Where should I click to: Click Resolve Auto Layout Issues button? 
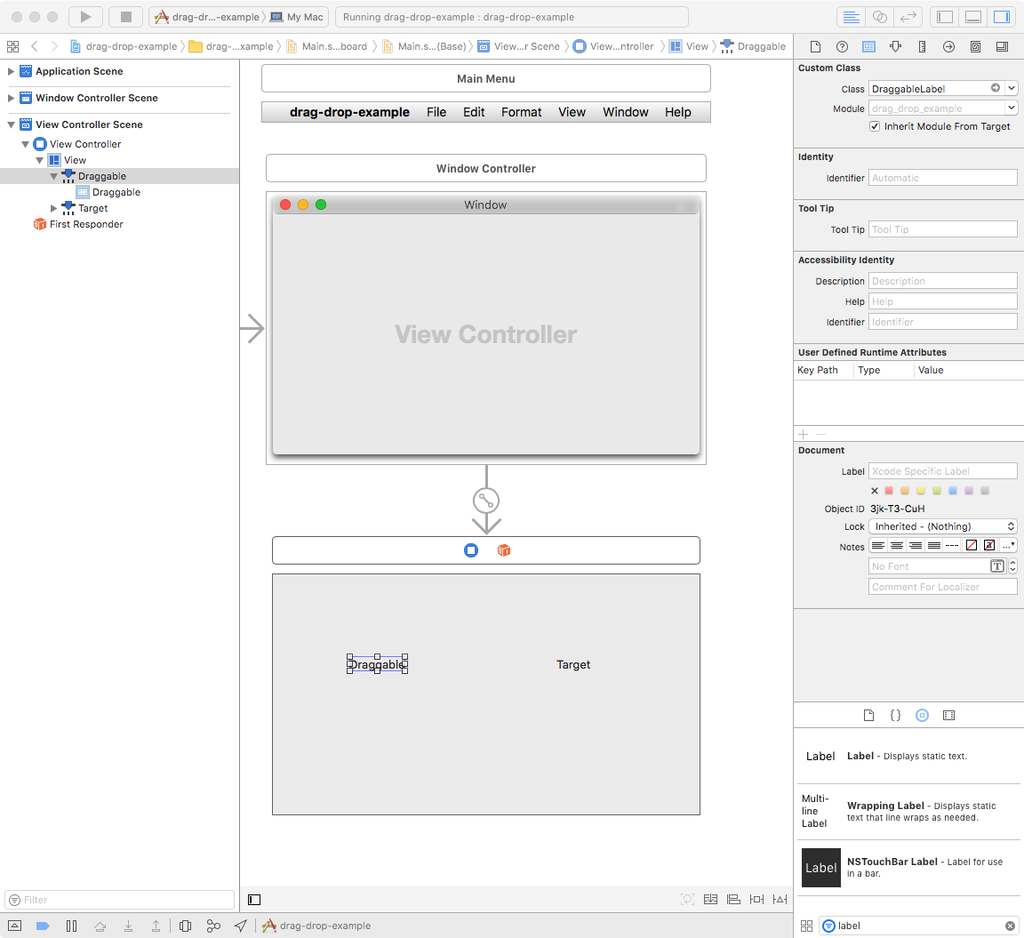[780, 899]
